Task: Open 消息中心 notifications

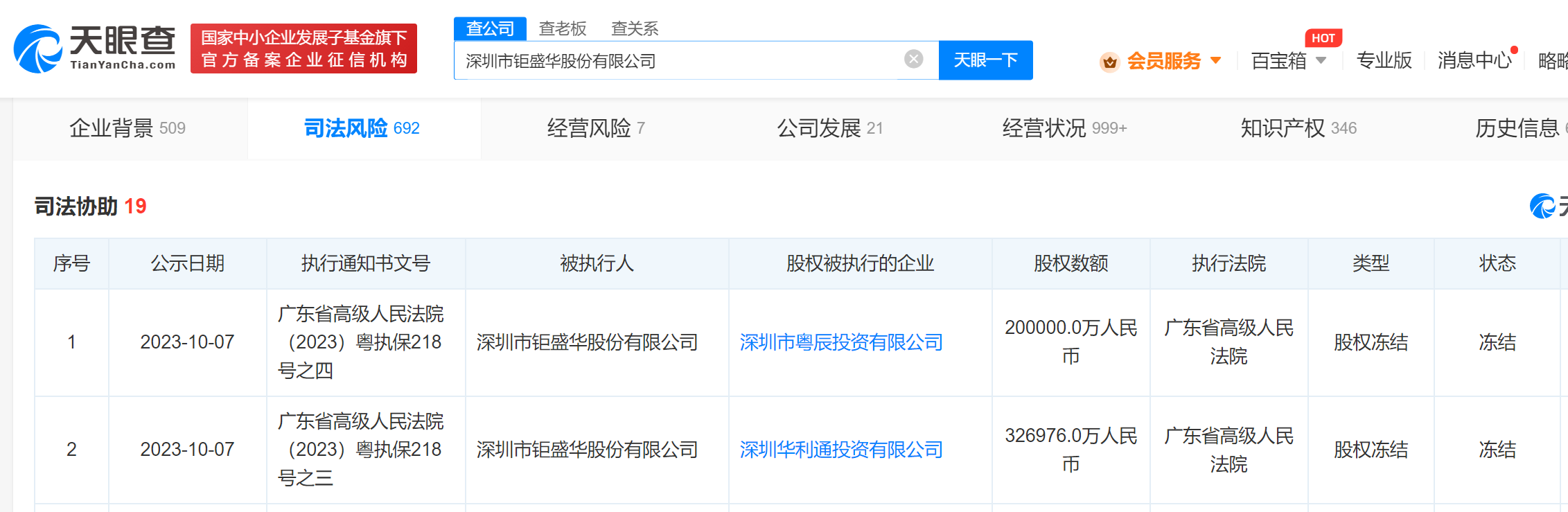Action: (1474, 61)
